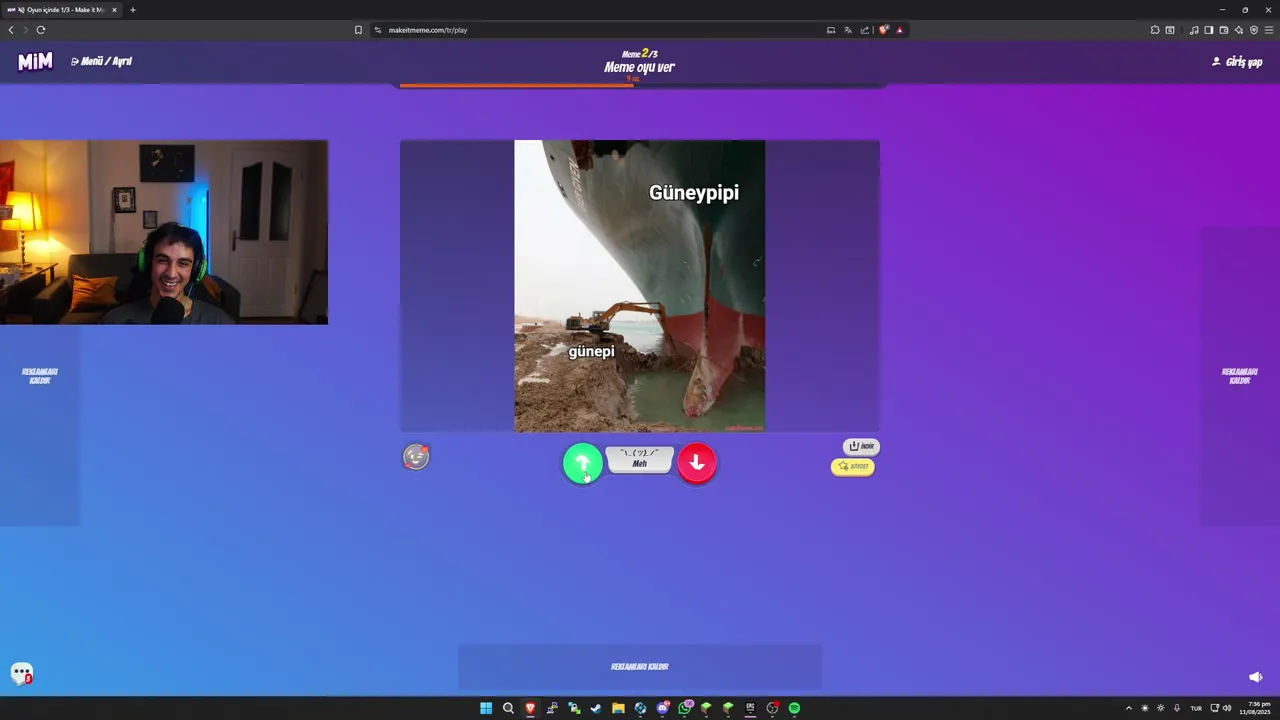Open a new browser tab
This screenshot has height=720, width=1280.
pos(132,10)
